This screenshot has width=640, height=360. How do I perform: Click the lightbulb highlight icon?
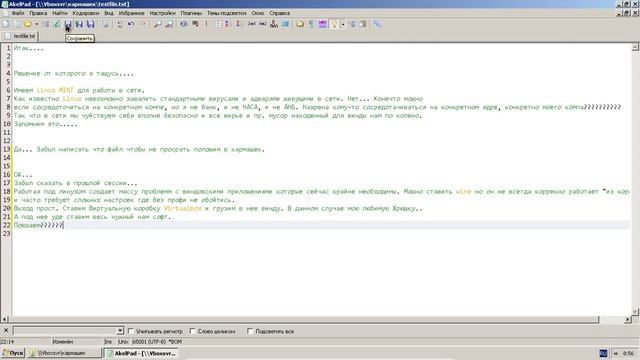tap(334, 24)
